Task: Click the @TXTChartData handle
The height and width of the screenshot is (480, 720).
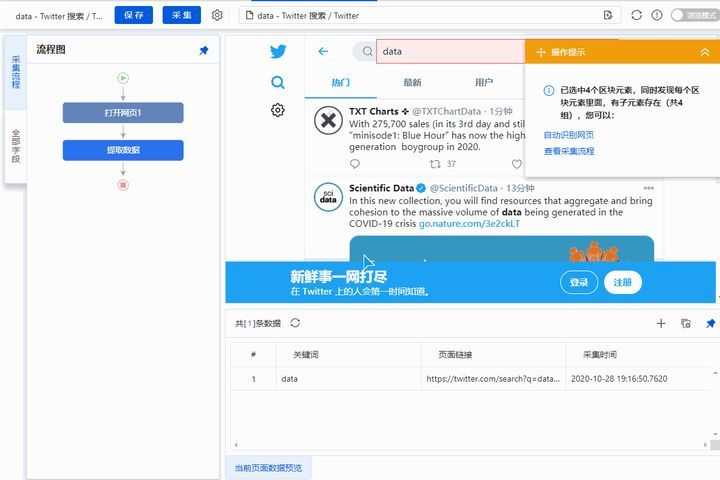Action: (x=446, y=111)
